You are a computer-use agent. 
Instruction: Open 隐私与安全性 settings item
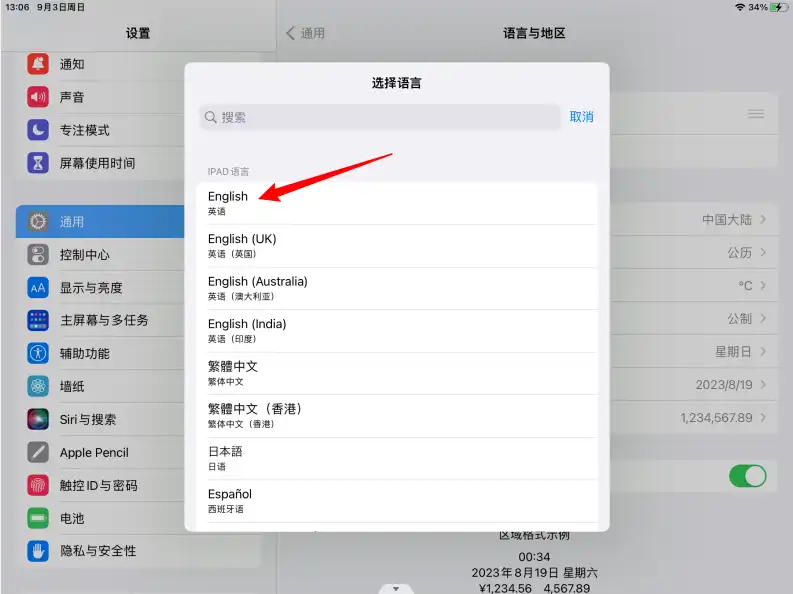tap(98, 551)
